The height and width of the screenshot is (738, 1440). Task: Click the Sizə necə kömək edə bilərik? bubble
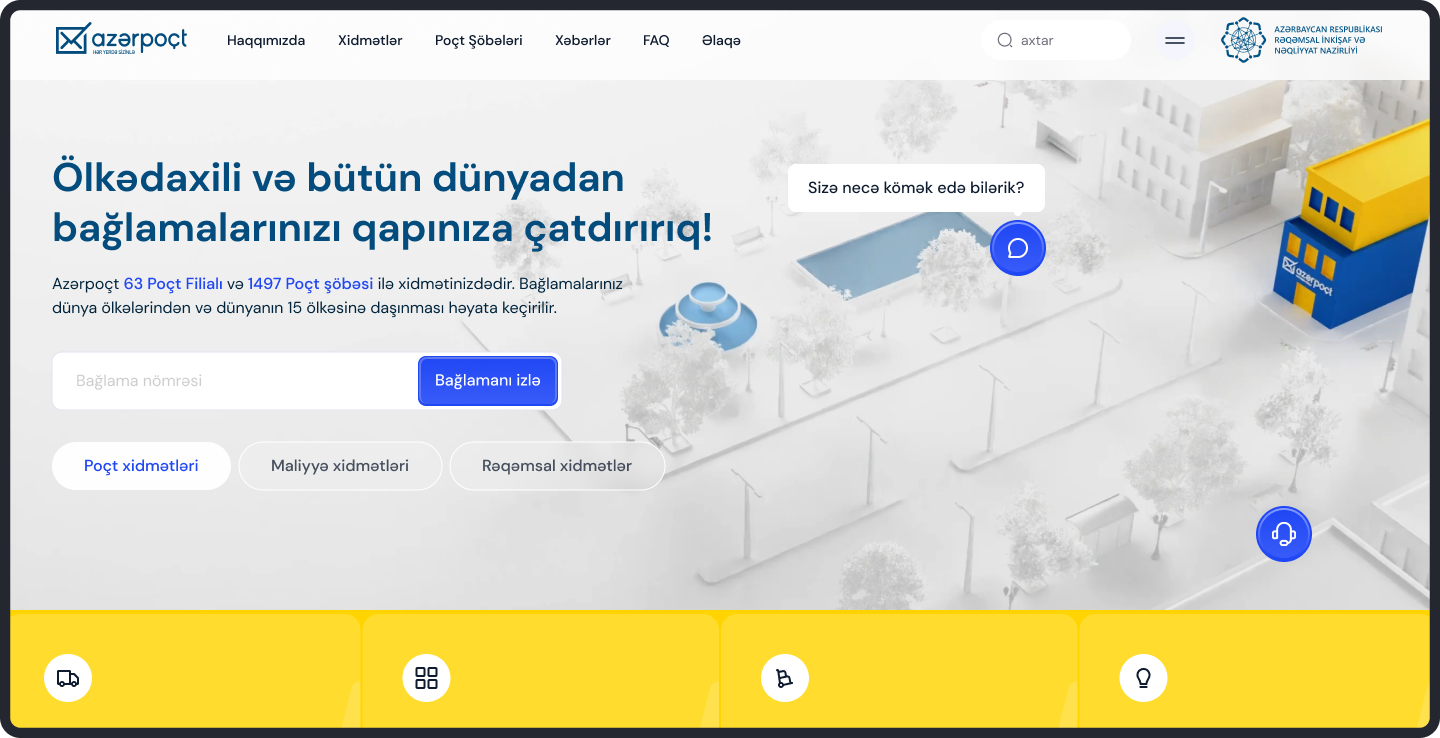tap(916, 188)
